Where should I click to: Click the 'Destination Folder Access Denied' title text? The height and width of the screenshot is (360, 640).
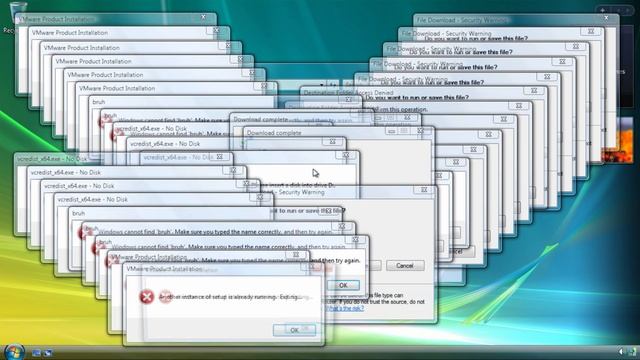[x=349, y=93]
